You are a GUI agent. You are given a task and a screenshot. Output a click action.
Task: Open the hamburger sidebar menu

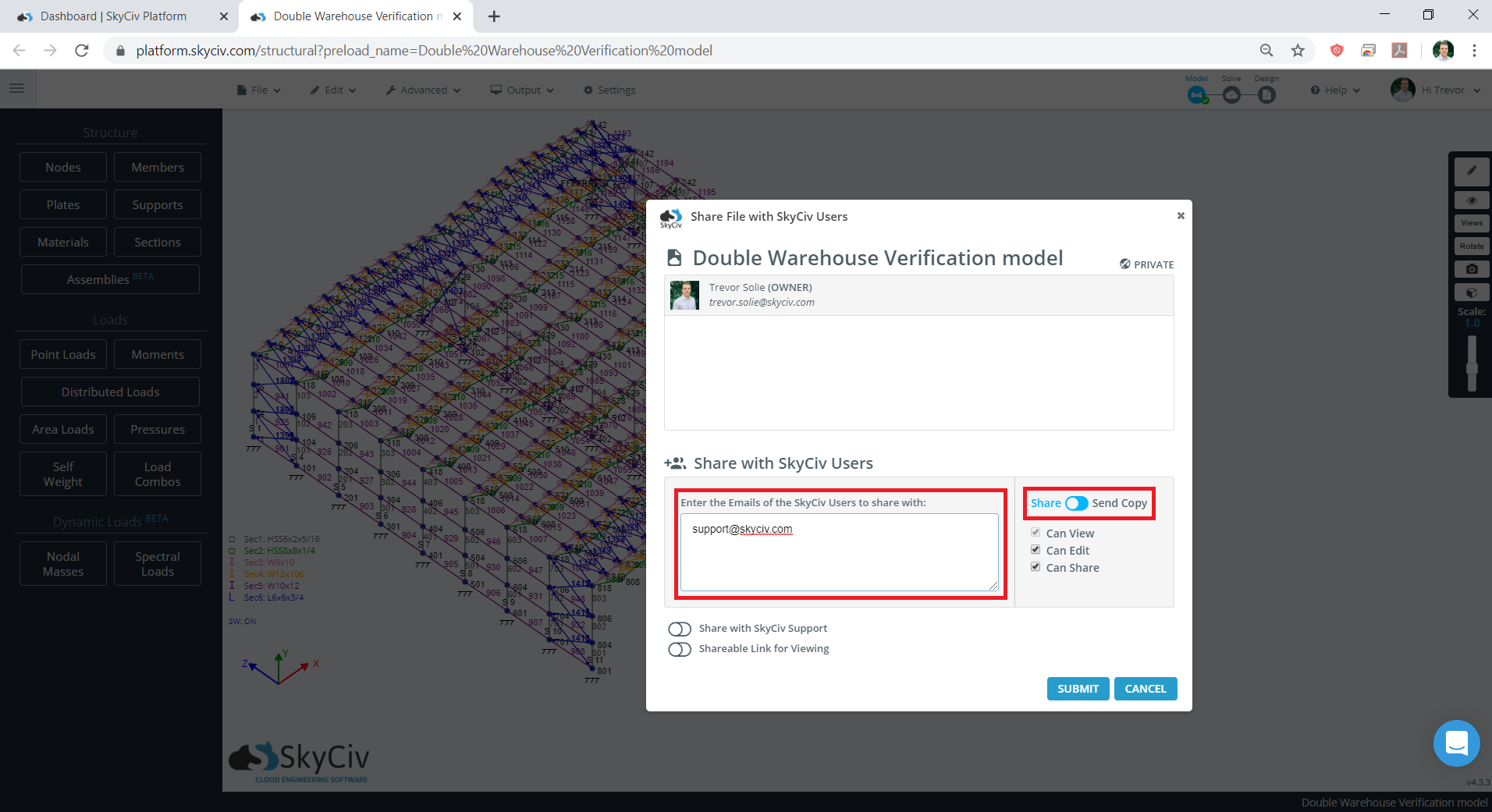pos(16,89)
